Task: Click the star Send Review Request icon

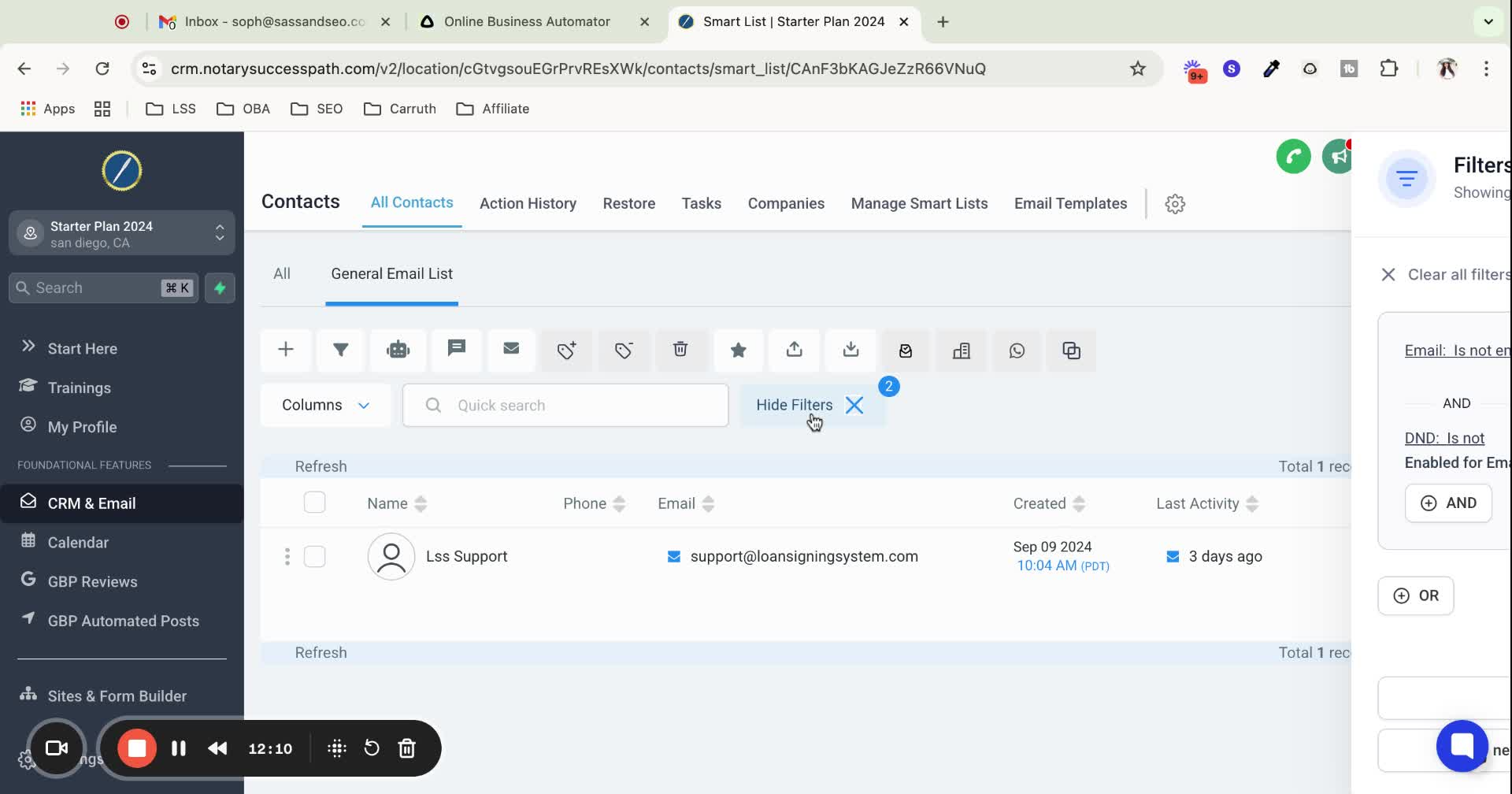Action: tap(738, 350)
